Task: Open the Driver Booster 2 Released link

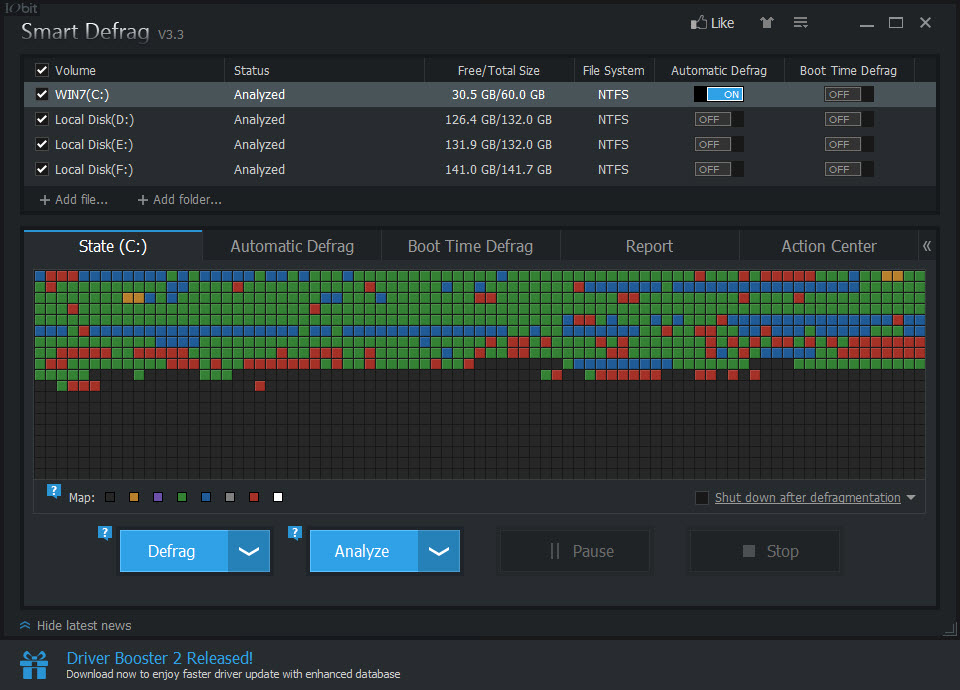Action: click(159, 658)
